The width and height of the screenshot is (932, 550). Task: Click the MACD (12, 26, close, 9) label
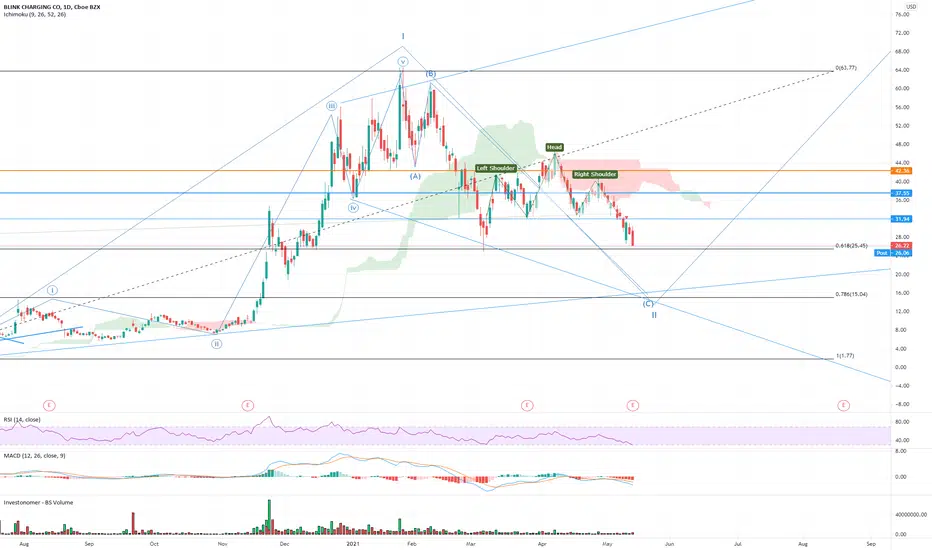pos(34,455)
